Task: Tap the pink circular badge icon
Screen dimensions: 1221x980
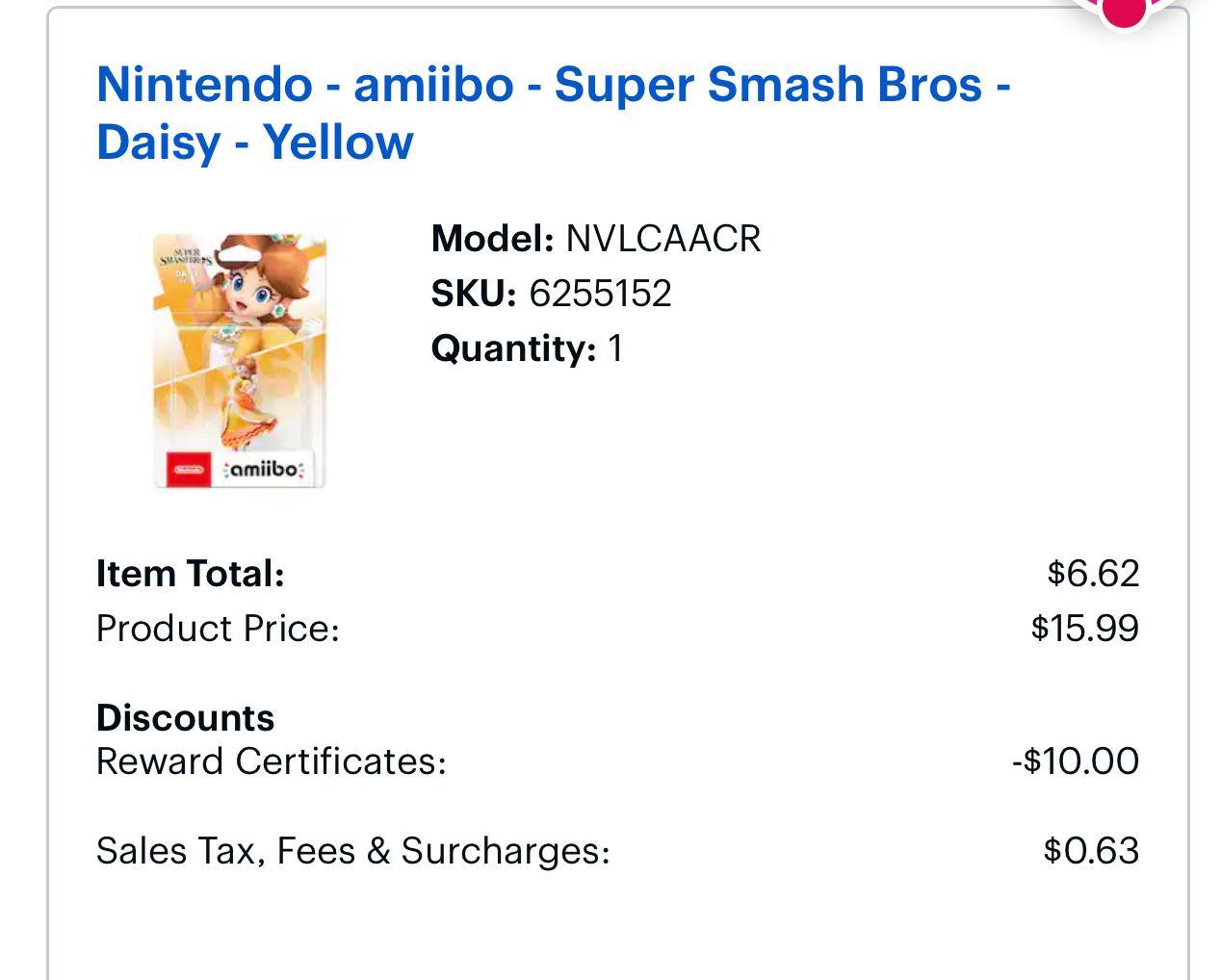Action: [x=1123, y=10]
